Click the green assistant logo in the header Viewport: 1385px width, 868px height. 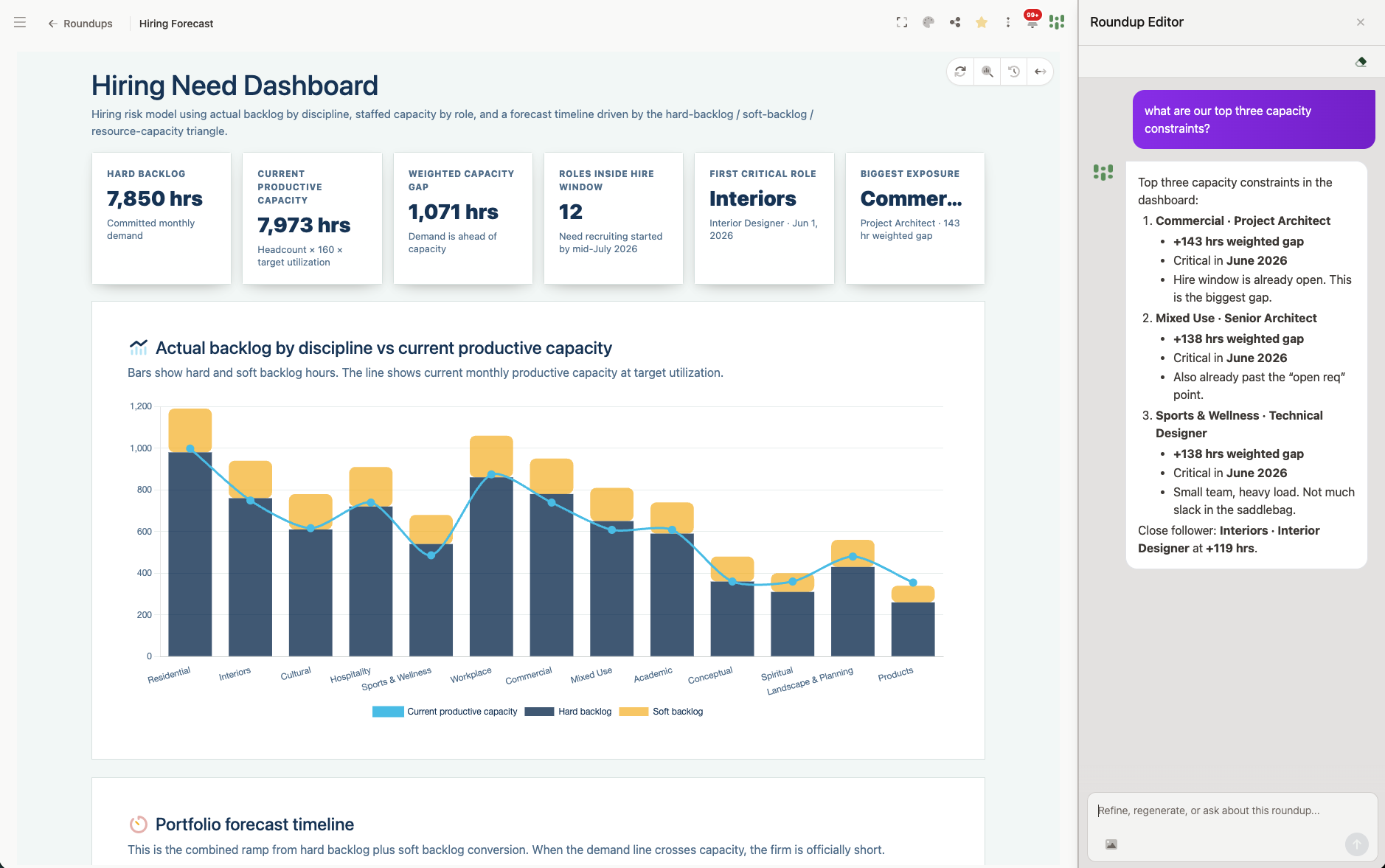(x=1057, y=22)
